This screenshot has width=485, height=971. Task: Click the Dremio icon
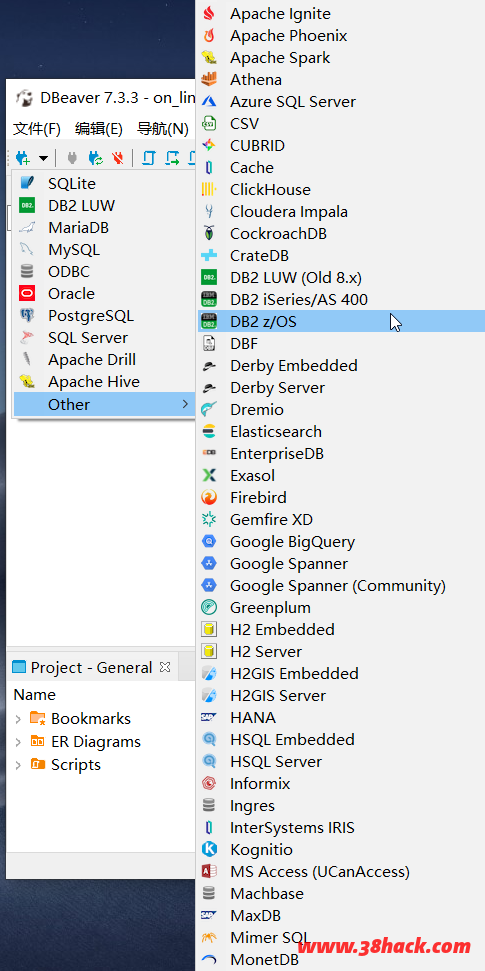[209, 410]
